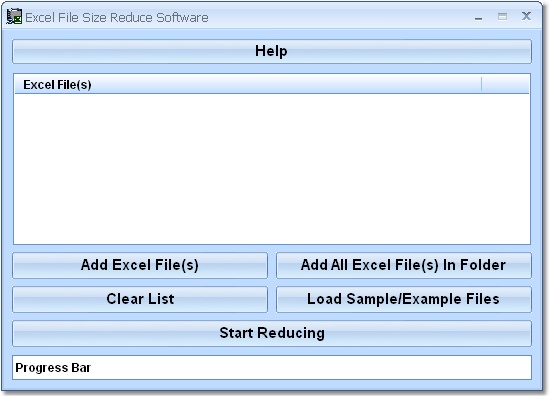
Task: Load Sample/Example Files
Action: tap(404, 299)
